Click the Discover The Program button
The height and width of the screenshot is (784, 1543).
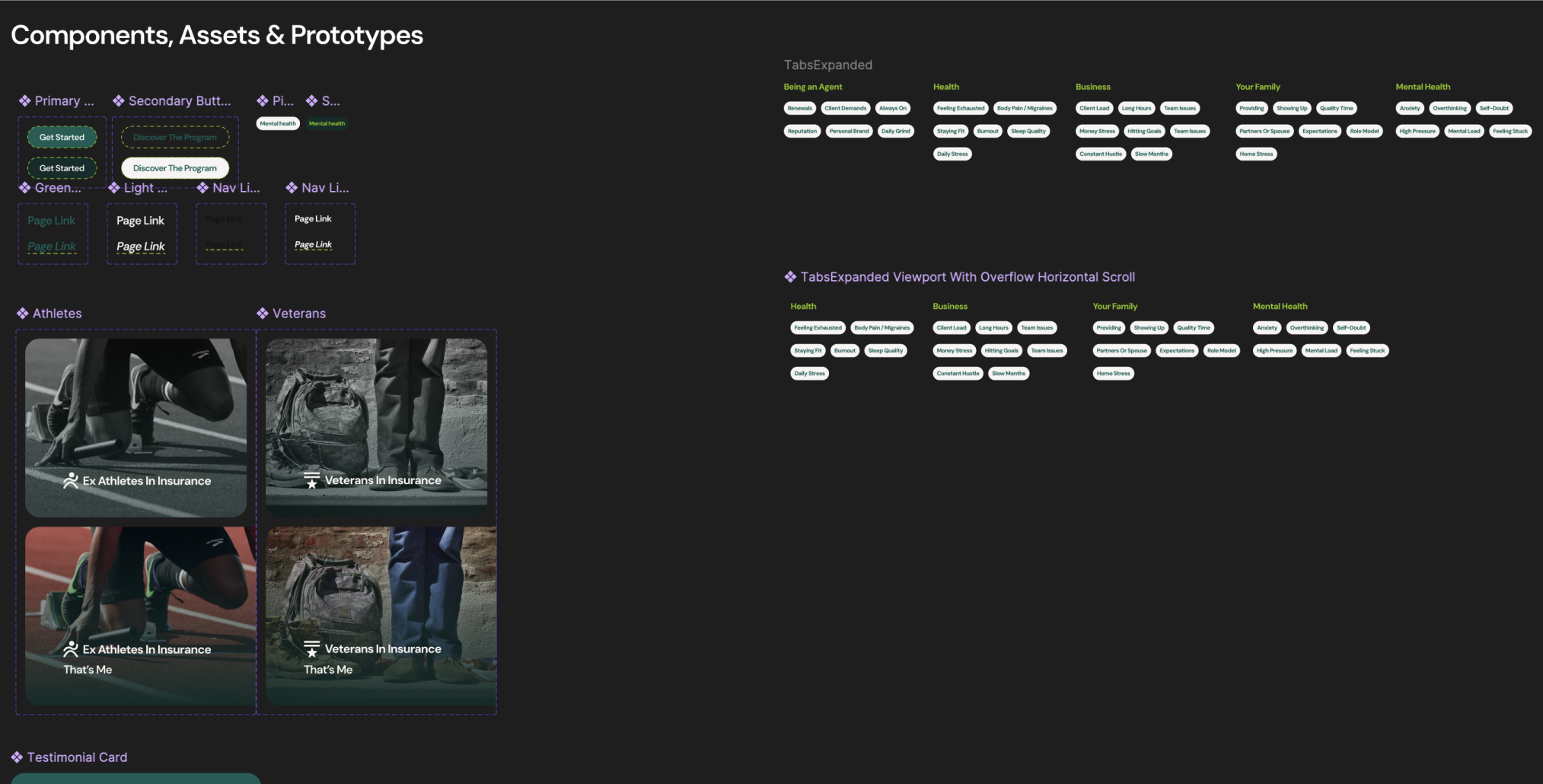click(x=174, y=167)
